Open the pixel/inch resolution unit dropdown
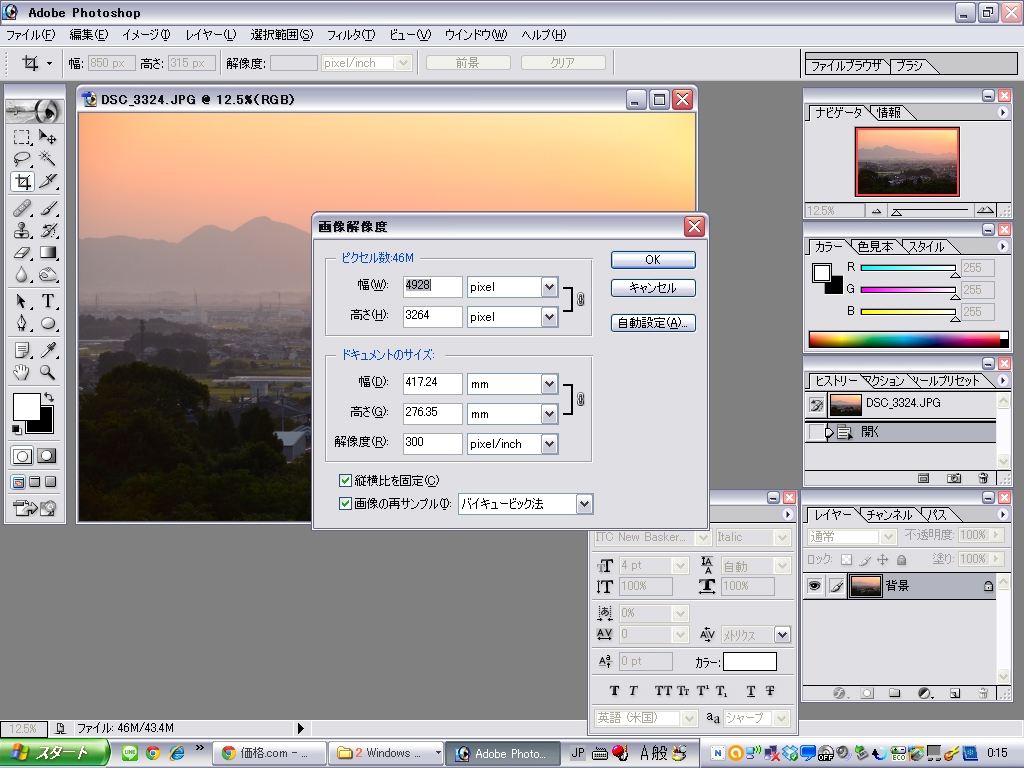Viewport: 1024px width, 768px height. coord(548,443)
